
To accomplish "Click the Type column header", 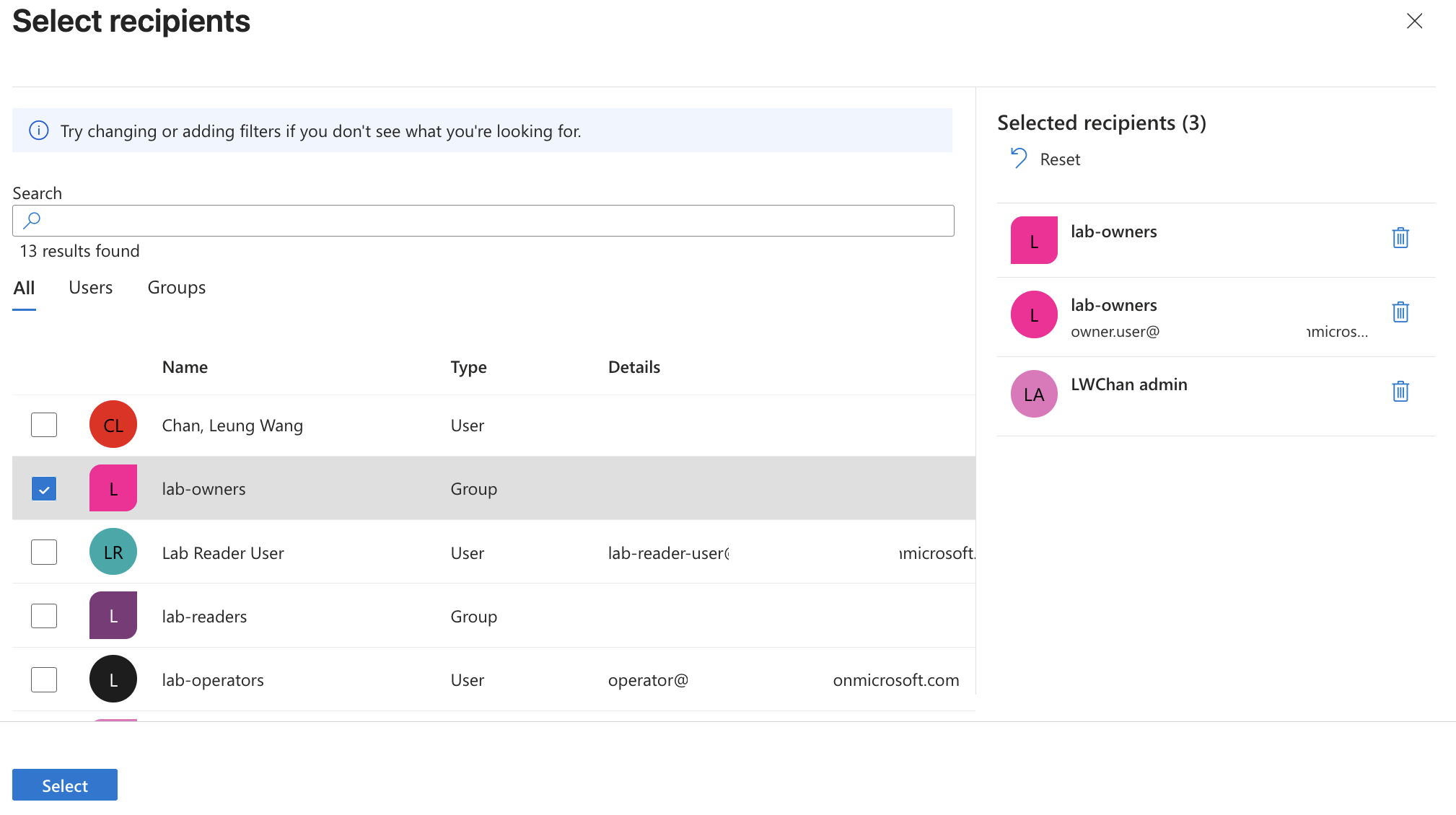I will click(469, 367).
